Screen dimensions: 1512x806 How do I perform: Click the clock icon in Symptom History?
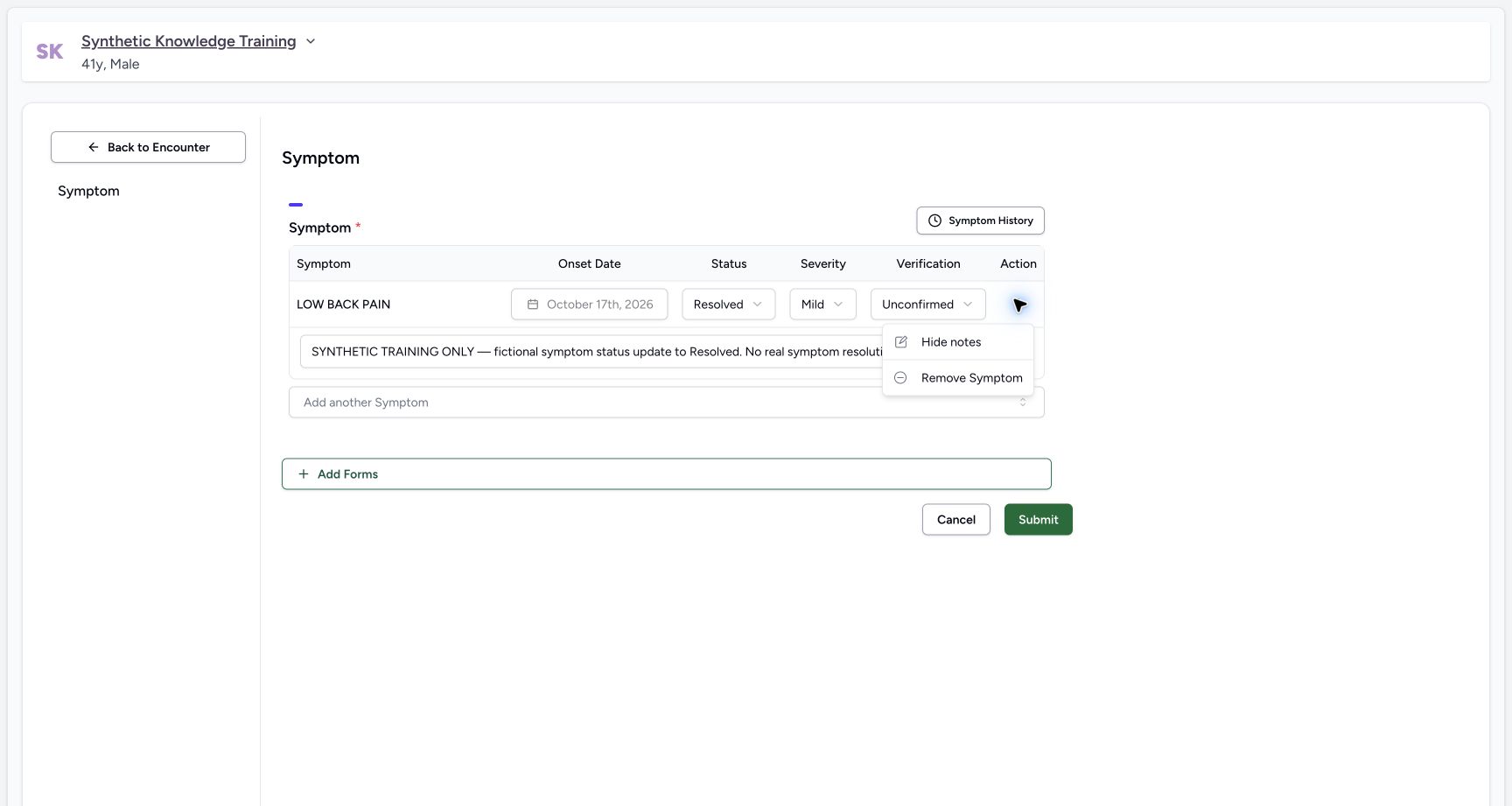[x=934, y=221]
